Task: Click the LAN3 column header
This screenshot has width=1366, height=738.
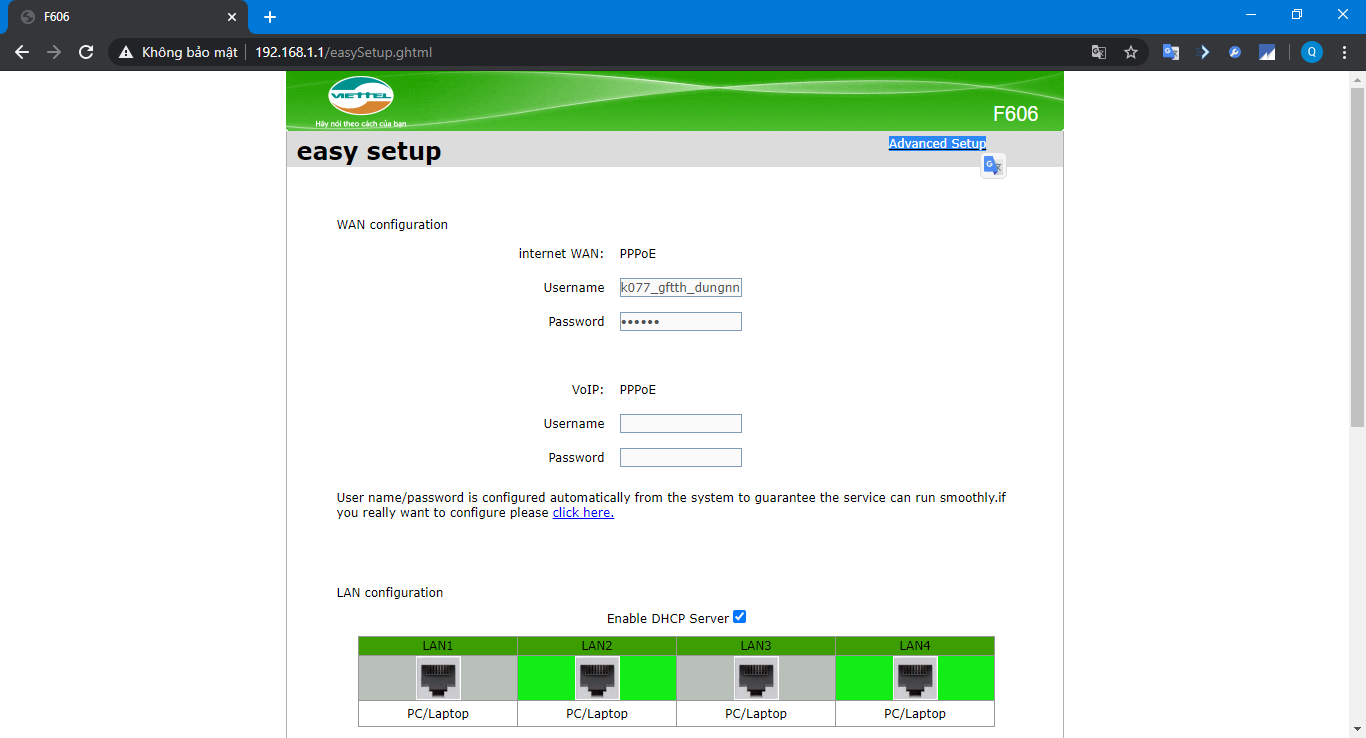Action: point(756,646)
